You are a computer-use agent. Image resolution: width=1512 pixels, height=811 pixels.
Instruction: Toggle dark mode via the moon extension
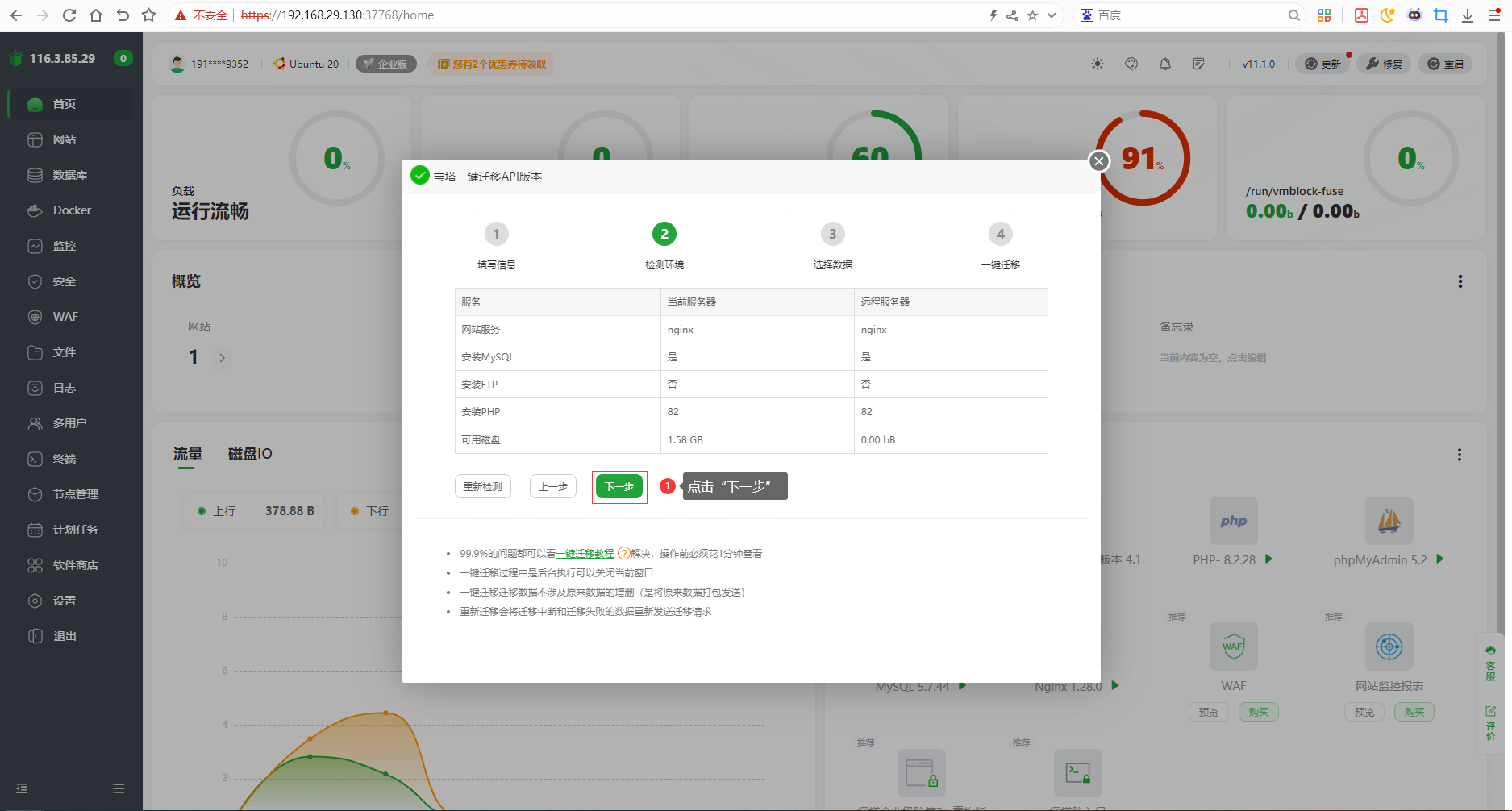1388,15
